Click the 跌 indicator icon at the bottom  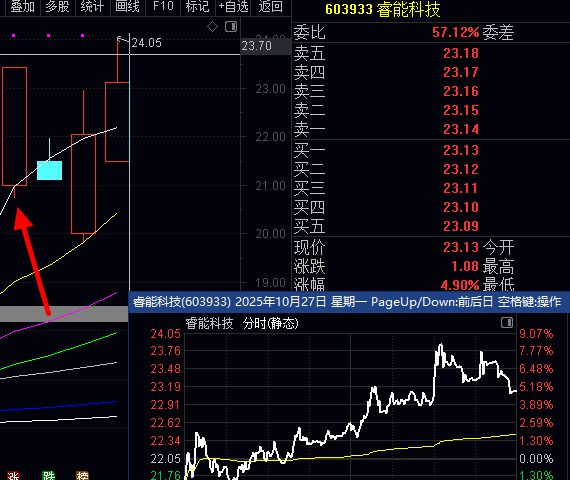tap(48, 476)
